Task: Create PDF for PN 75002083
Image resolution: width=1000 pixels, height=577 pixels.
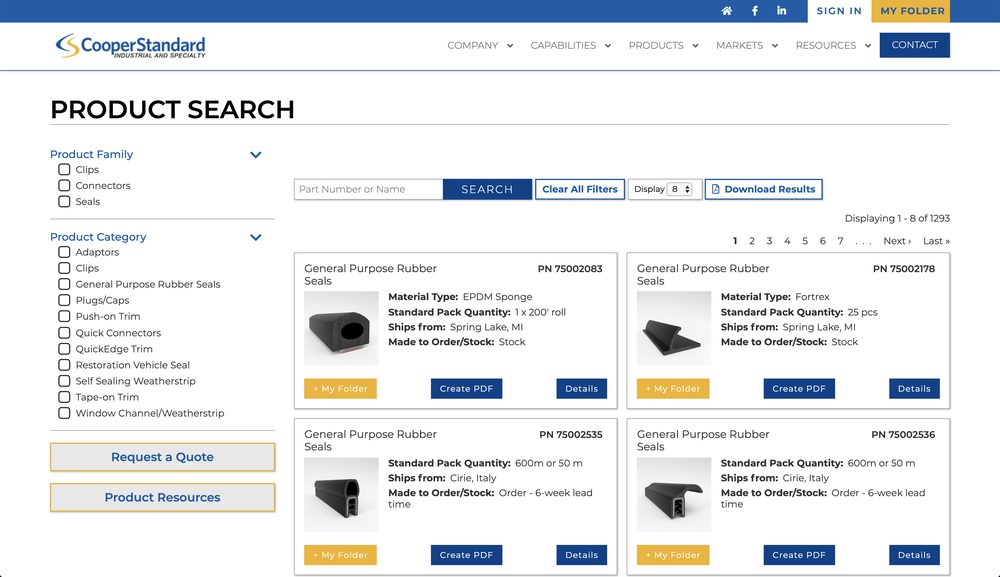Action: click(x=466, y=389)
